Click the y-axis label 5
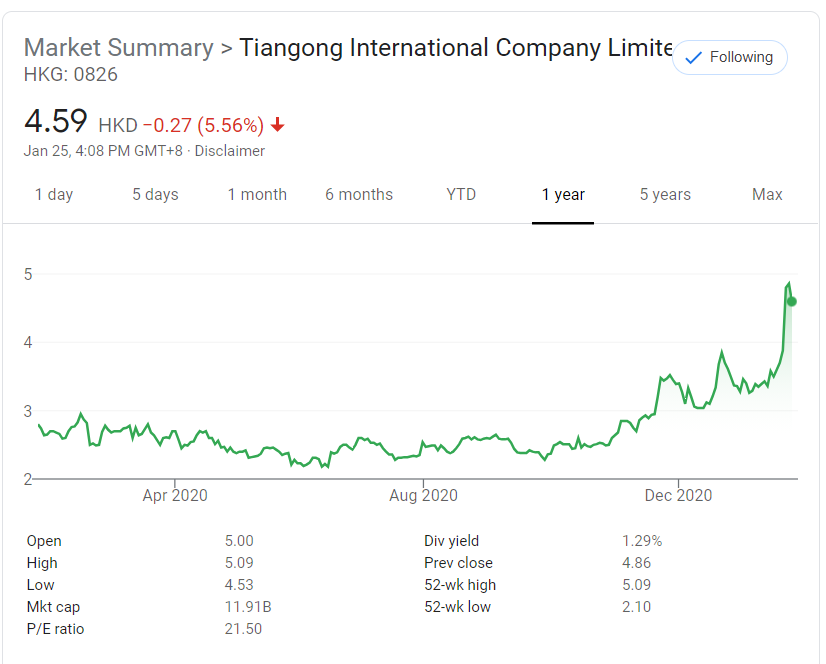Viewport: 826px width, 664px height. click(x=28, y=275)
